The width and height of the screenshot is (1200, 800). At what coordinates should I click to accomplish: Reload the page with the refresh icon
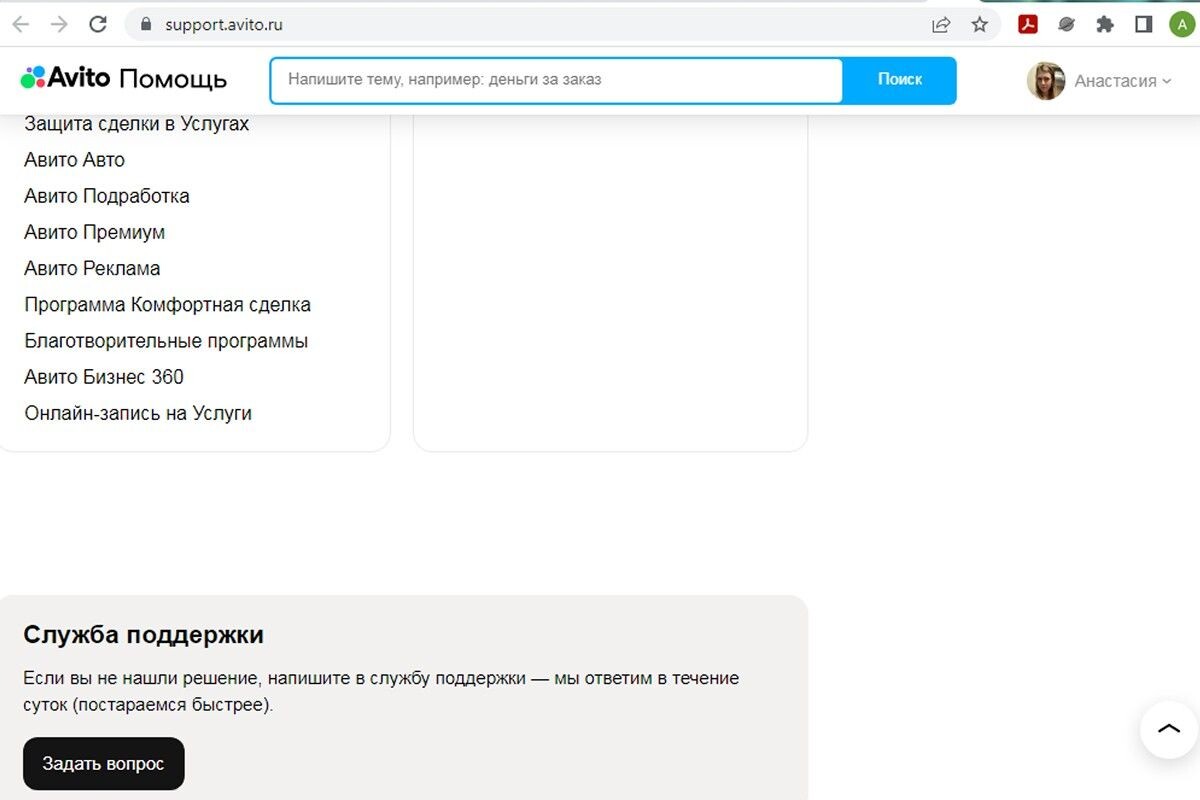tap(98, 24)
